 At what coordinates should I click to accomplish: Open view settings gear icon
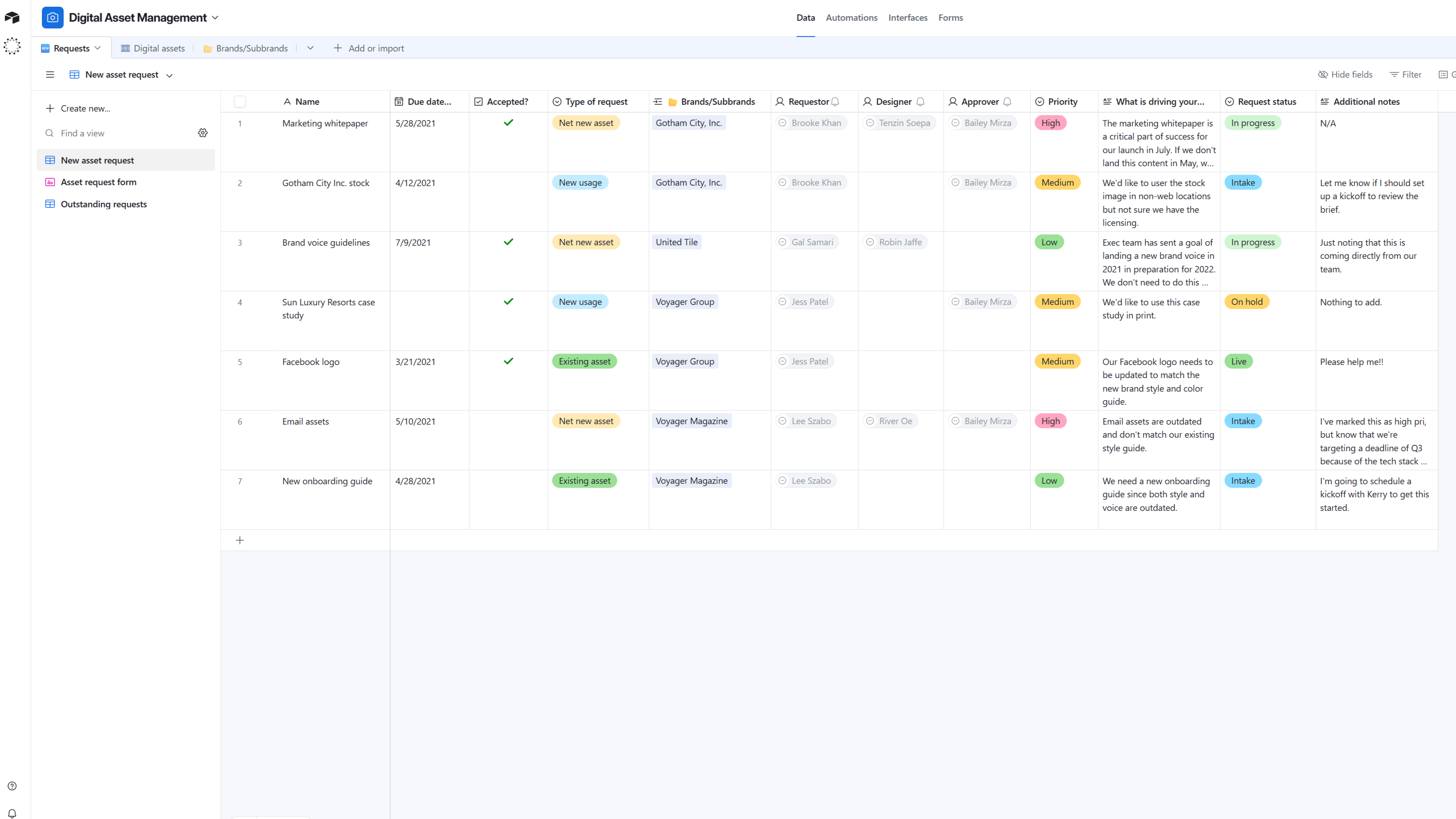(x=203, y=133)
